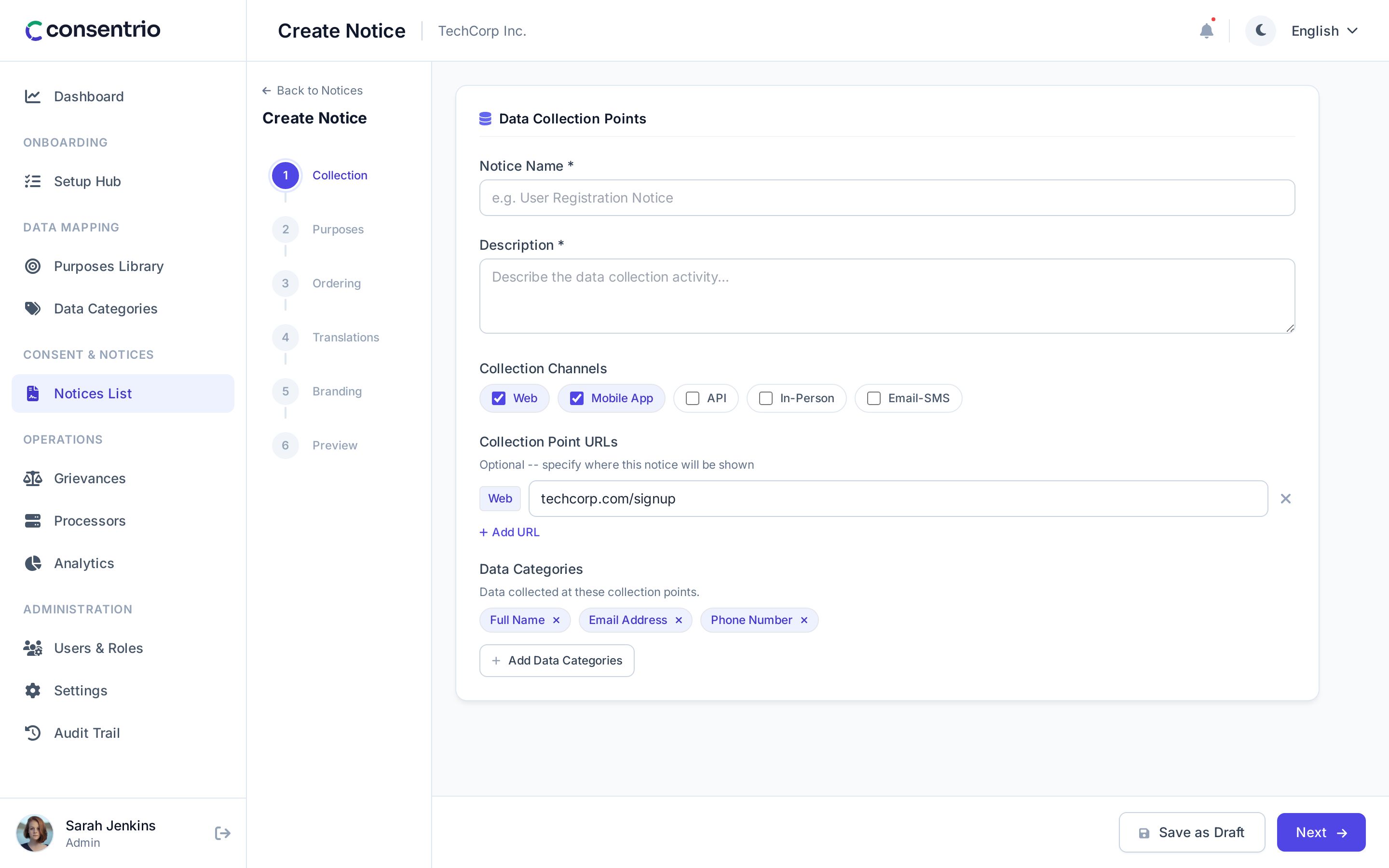
Task: Click the Analytics pie chart icon
Action: pos(33,563)
